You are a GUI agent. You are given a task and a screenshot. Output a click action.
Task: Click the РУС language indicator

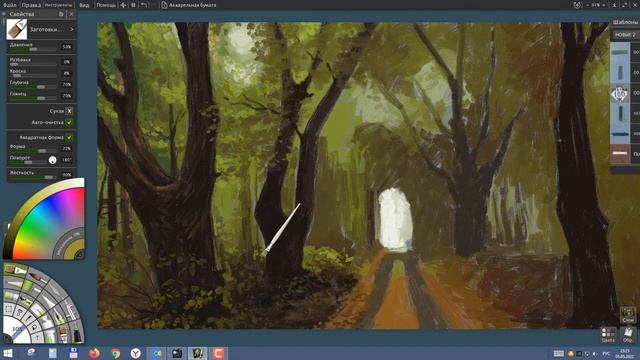pyautogui.click(x=606, y=353)
